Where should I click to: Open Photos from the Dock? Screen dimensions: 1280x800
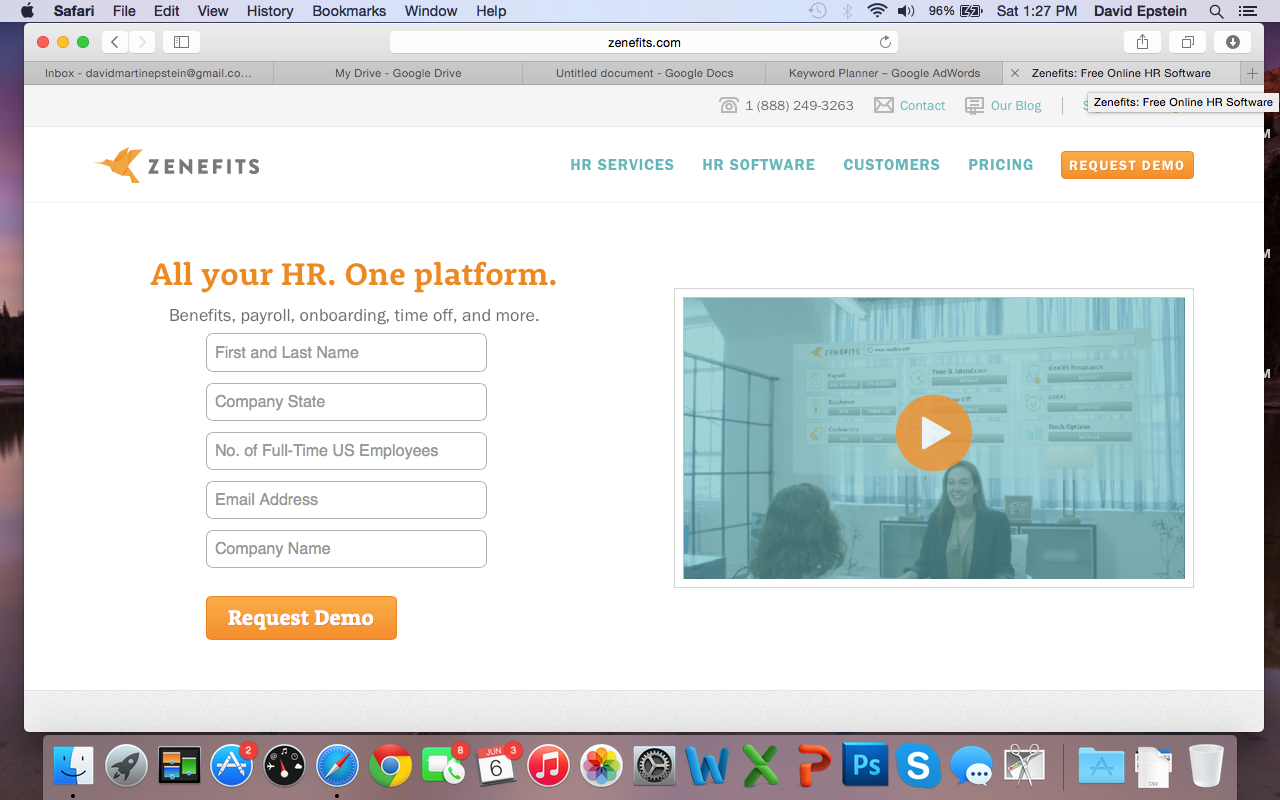[602, 767]
